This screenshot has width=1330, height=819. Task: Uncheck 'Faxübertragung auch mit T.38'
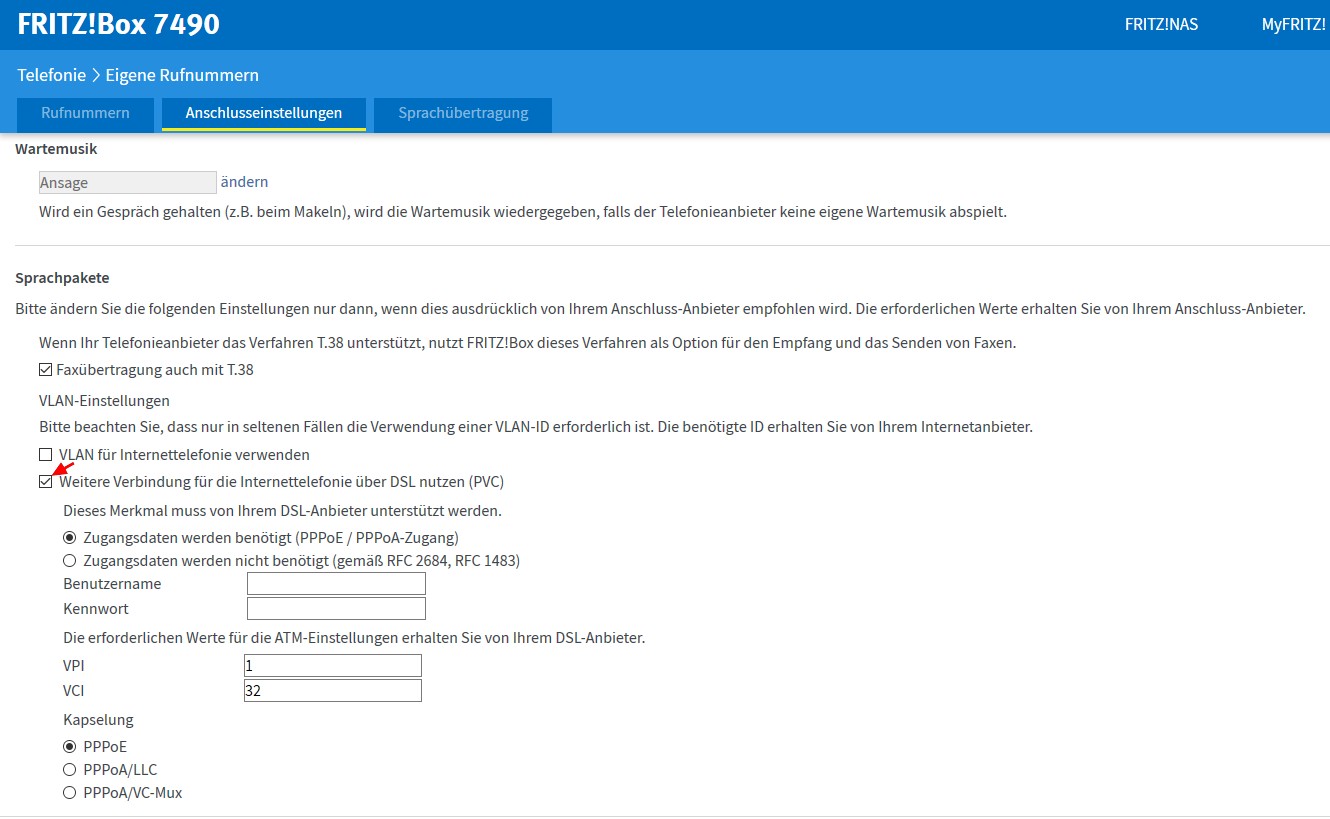click(x=46, y=370)
